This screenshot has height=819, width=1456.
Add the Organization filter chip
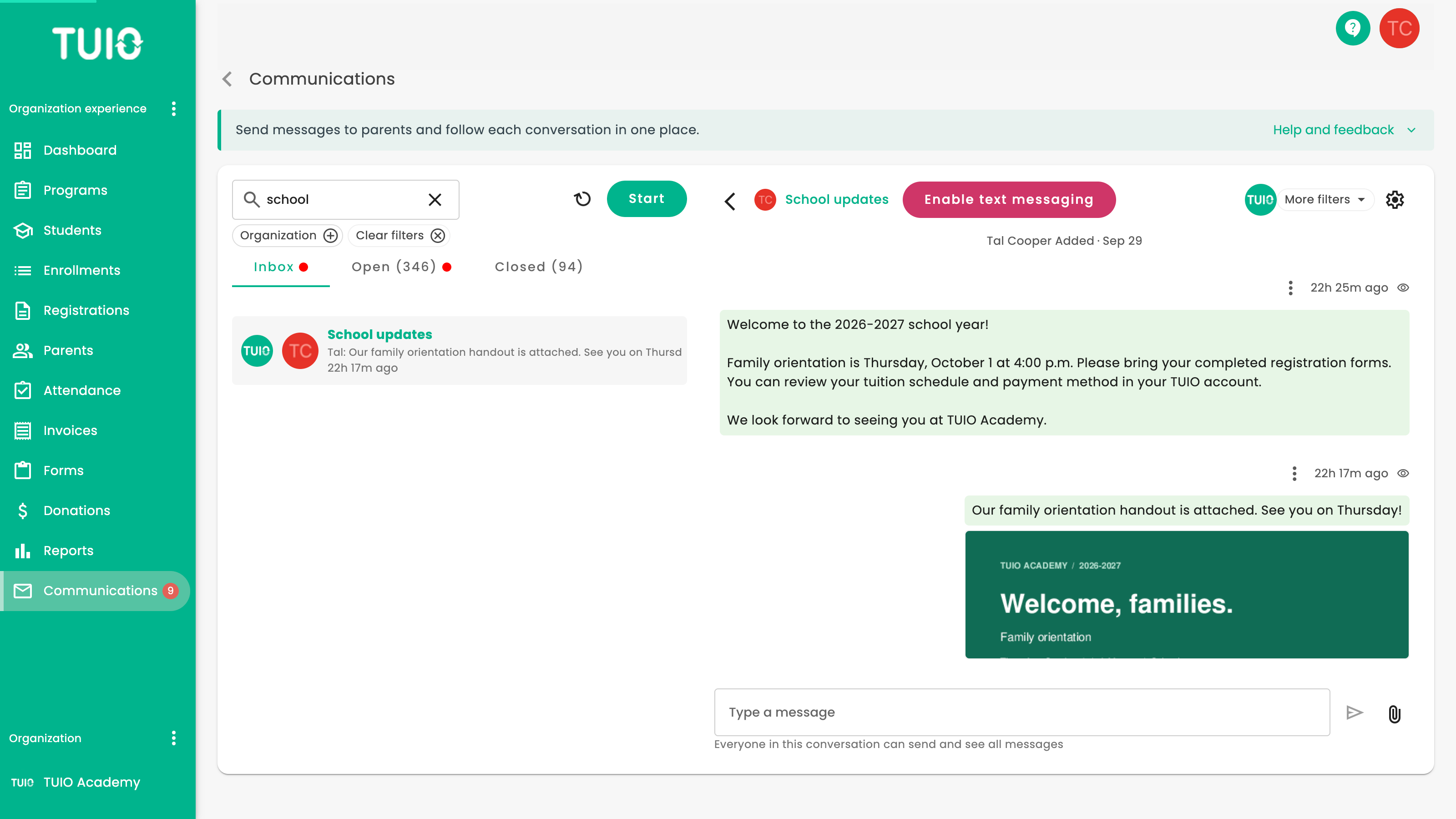pyautogui.click(x=288, y=236)
